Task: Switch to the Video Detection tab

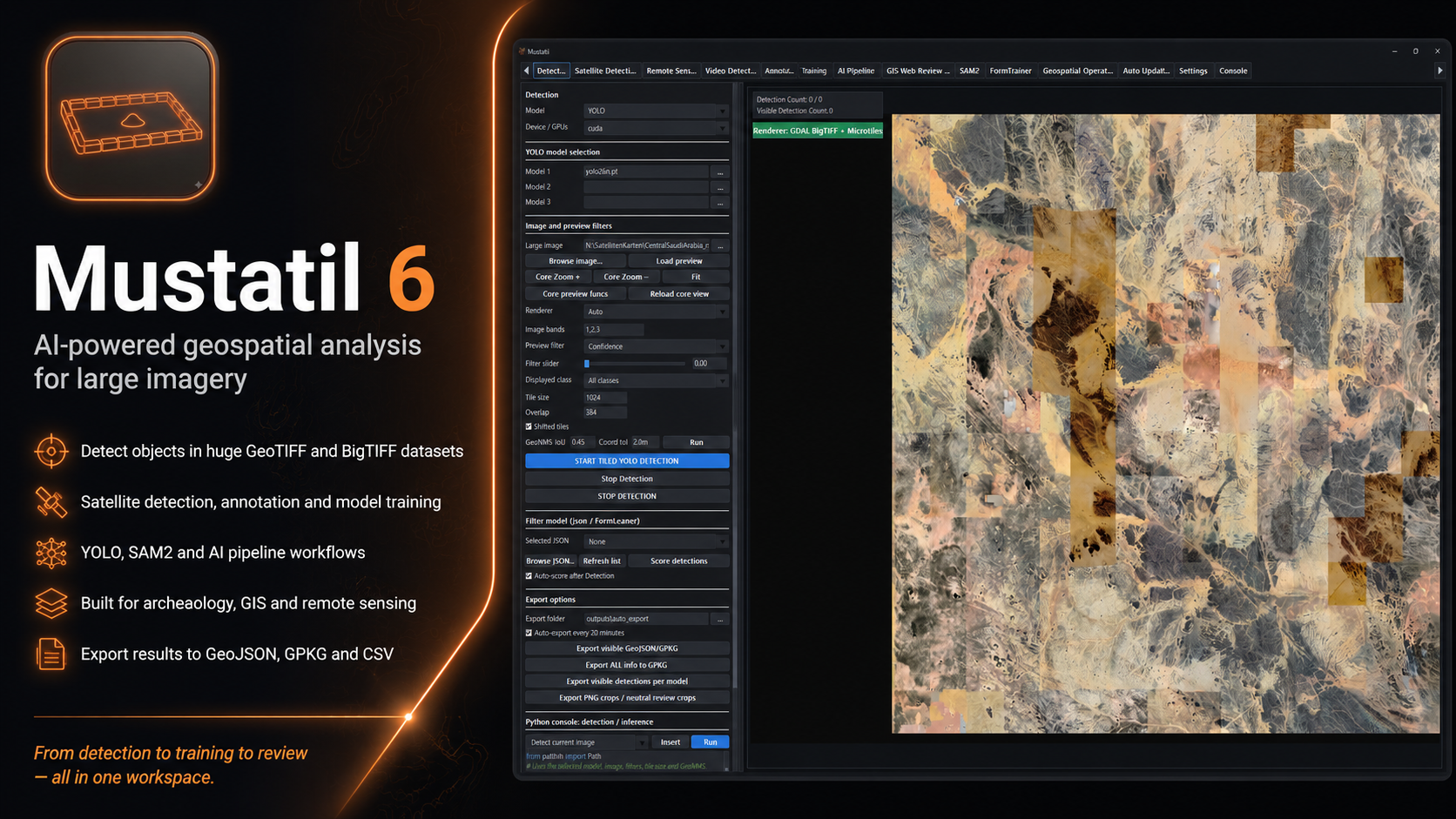Action: coord(731,70)
